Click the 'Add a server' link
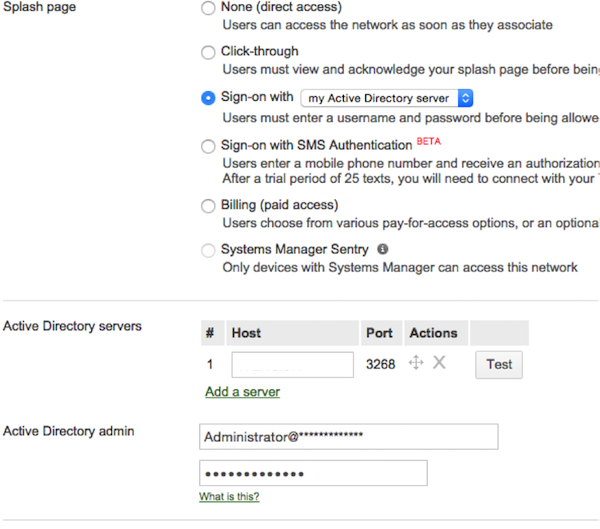 (x=242, y=391)
